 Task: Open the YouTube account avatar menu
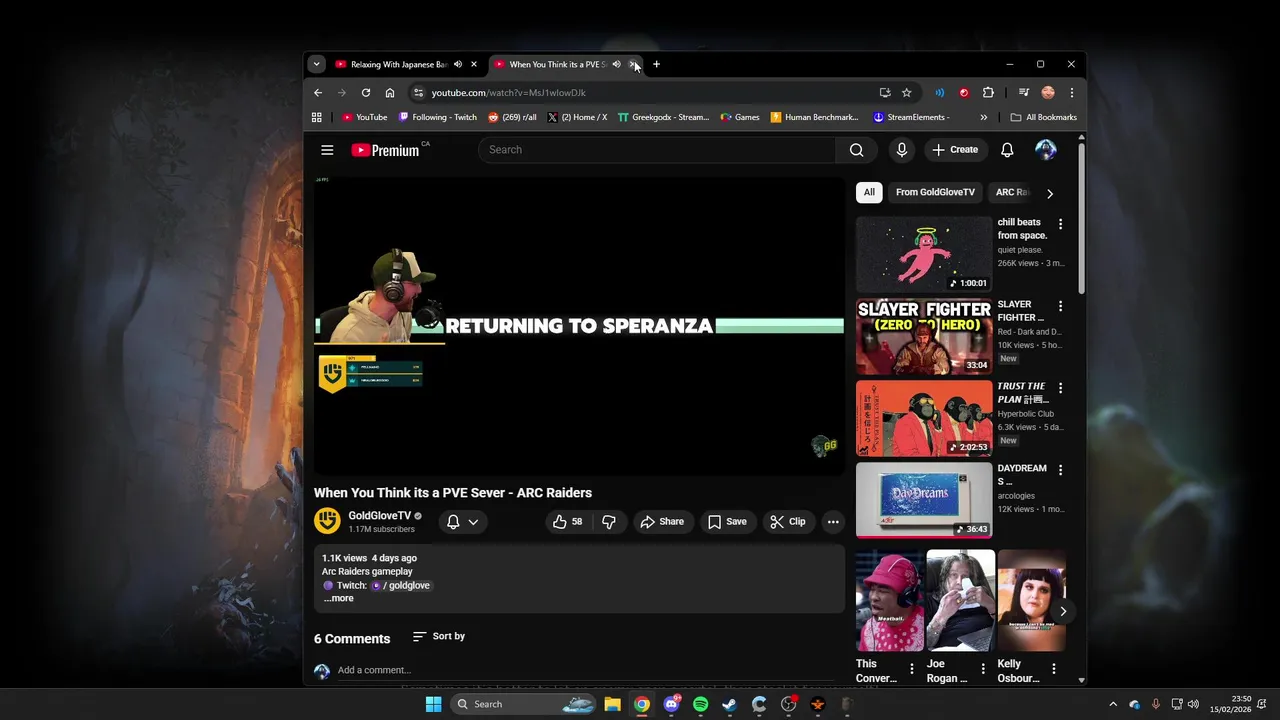pyautogui.click(x=1046, y=150)
